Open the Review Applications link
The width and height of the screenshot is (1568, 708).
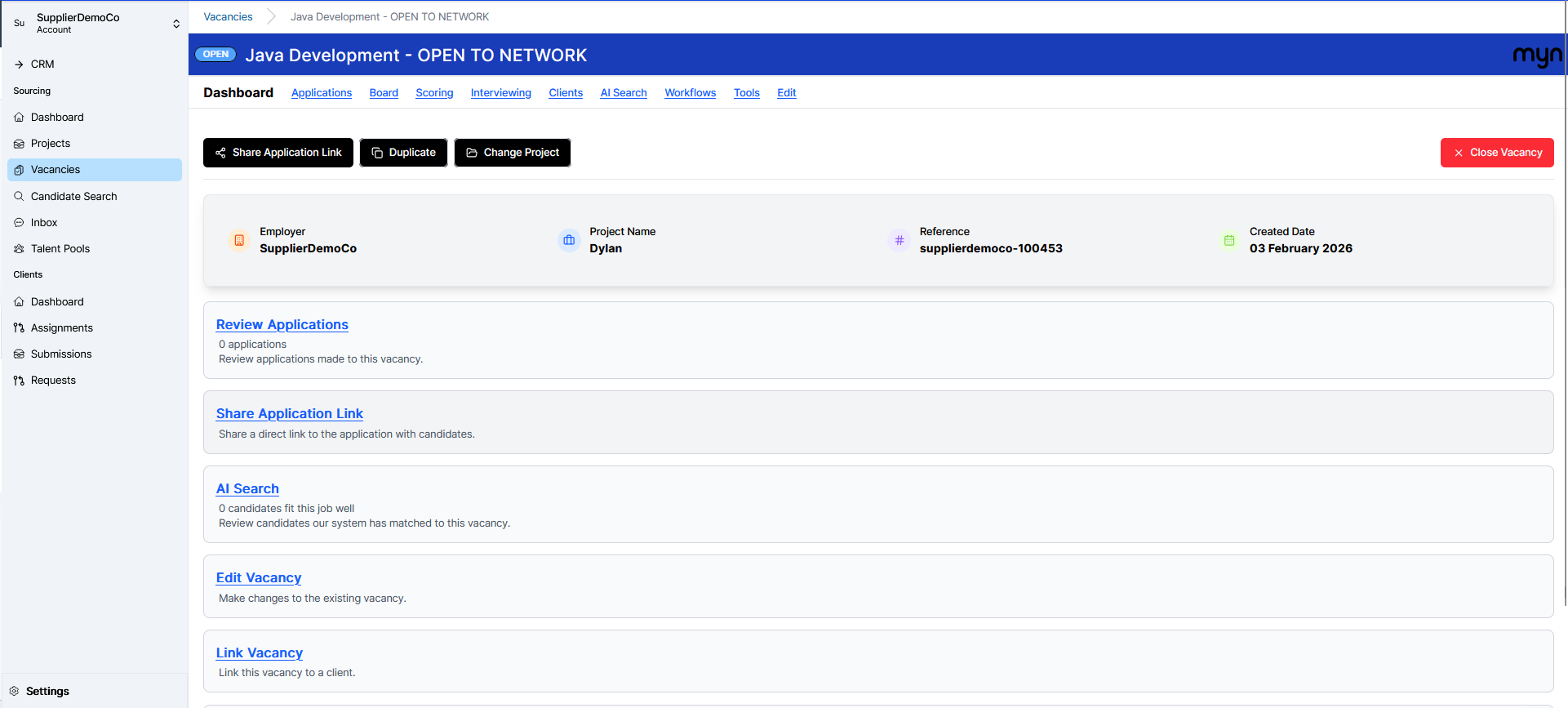click(282, 325)
